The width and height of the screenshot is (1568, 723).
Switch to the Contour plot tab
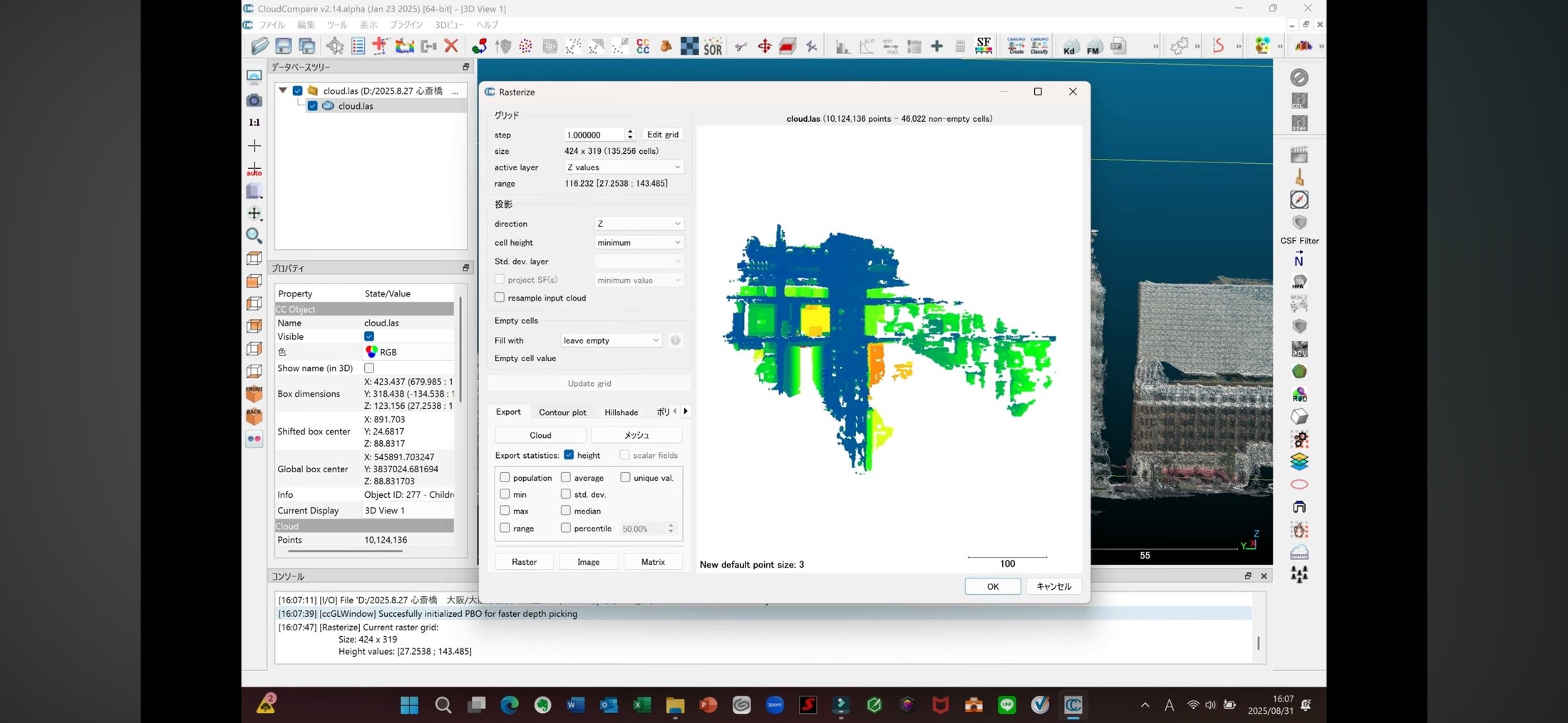(x=562, y=412)
